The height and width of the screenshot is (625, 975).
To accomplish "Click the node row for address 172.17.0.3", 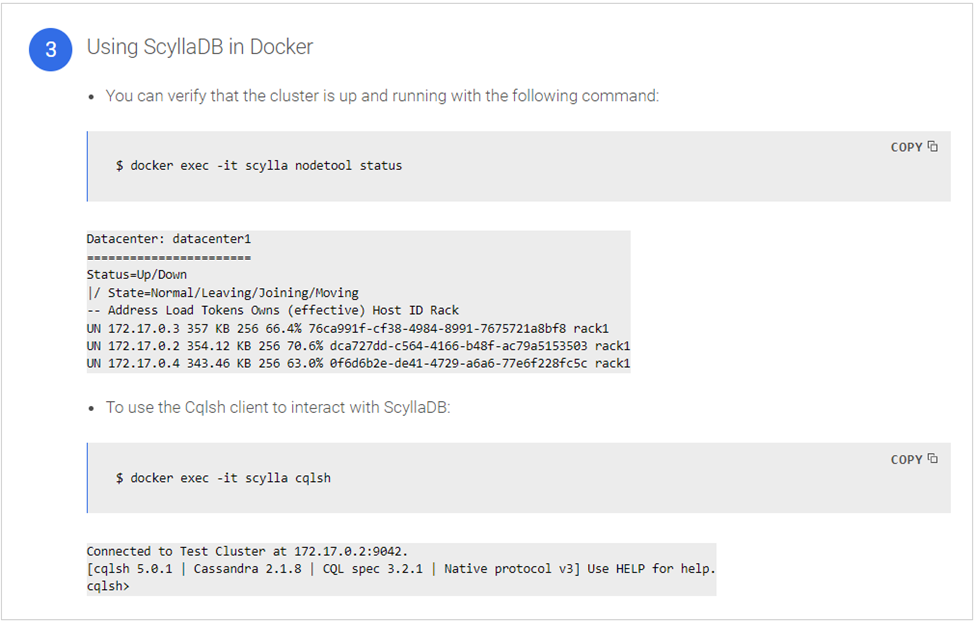I will [347, 328].
